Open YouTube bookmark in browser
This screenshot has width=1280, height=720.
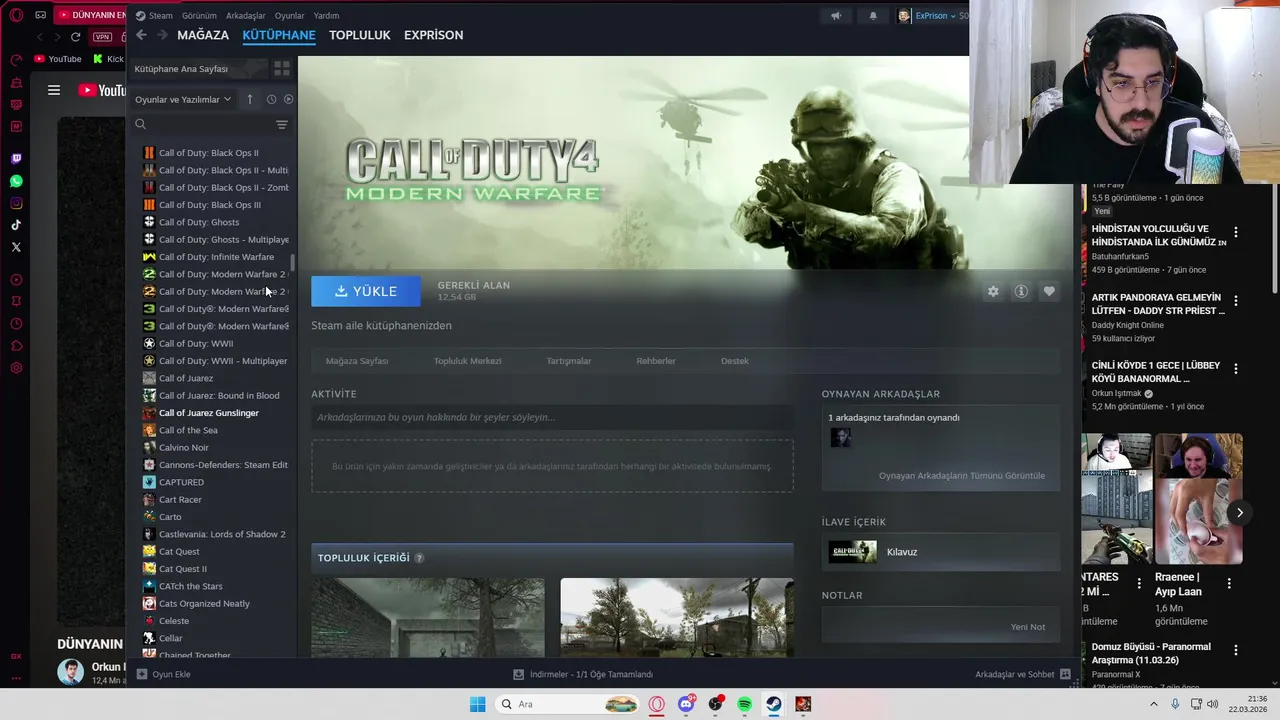58,59
